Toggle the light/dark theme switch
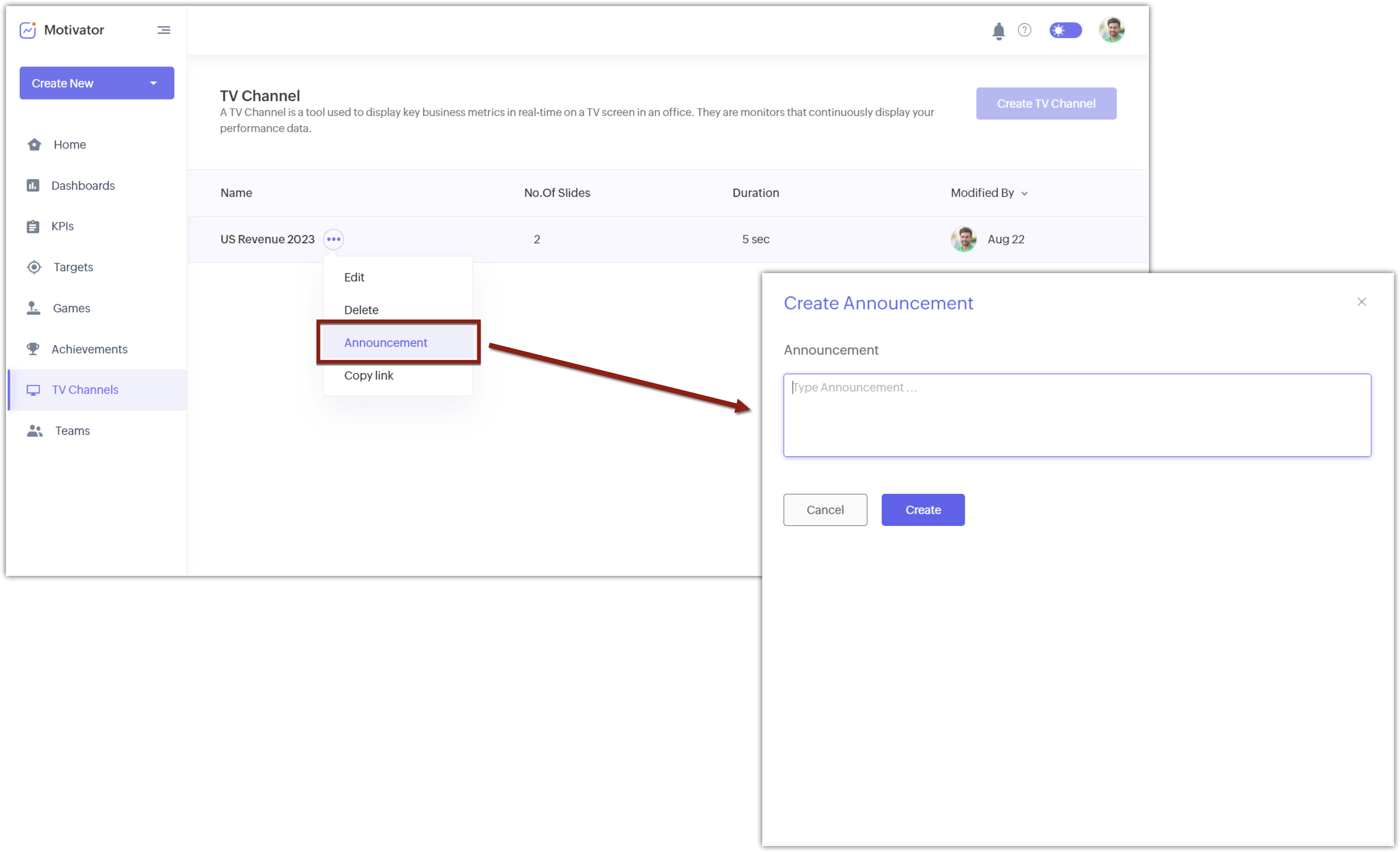The height and width of the screenshot is (852, 1400). [x=1065, y=30]
